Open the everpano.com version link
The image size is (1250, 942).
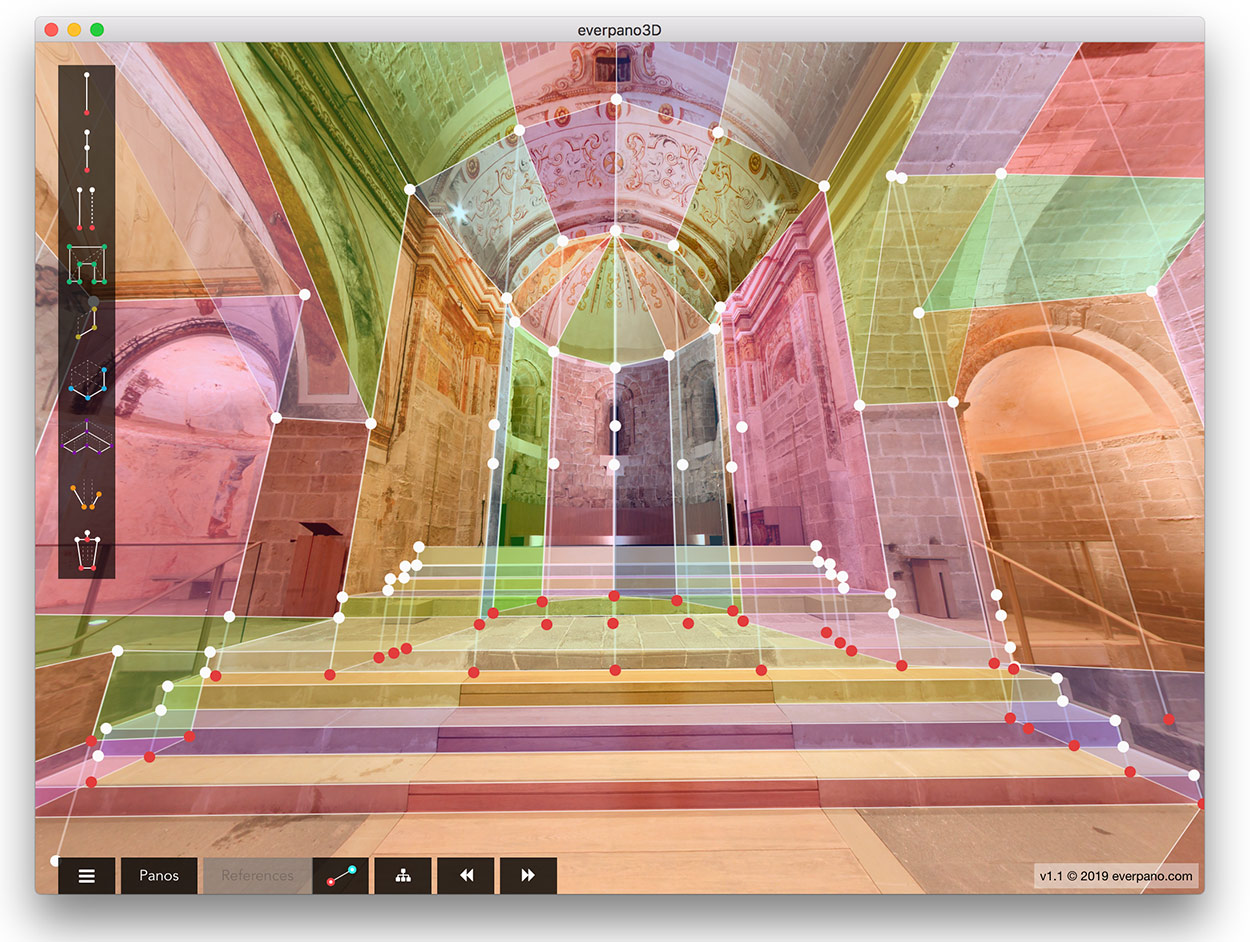tap(1116, 877)
